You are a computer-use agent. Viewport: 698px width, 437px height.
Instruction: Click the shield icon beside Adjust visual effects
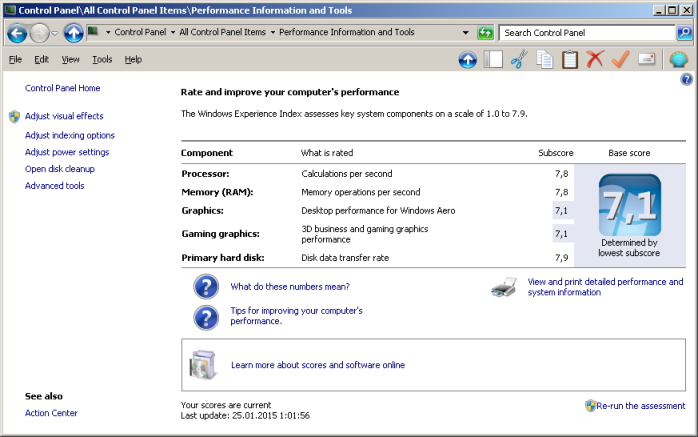[x=14, y=117]
